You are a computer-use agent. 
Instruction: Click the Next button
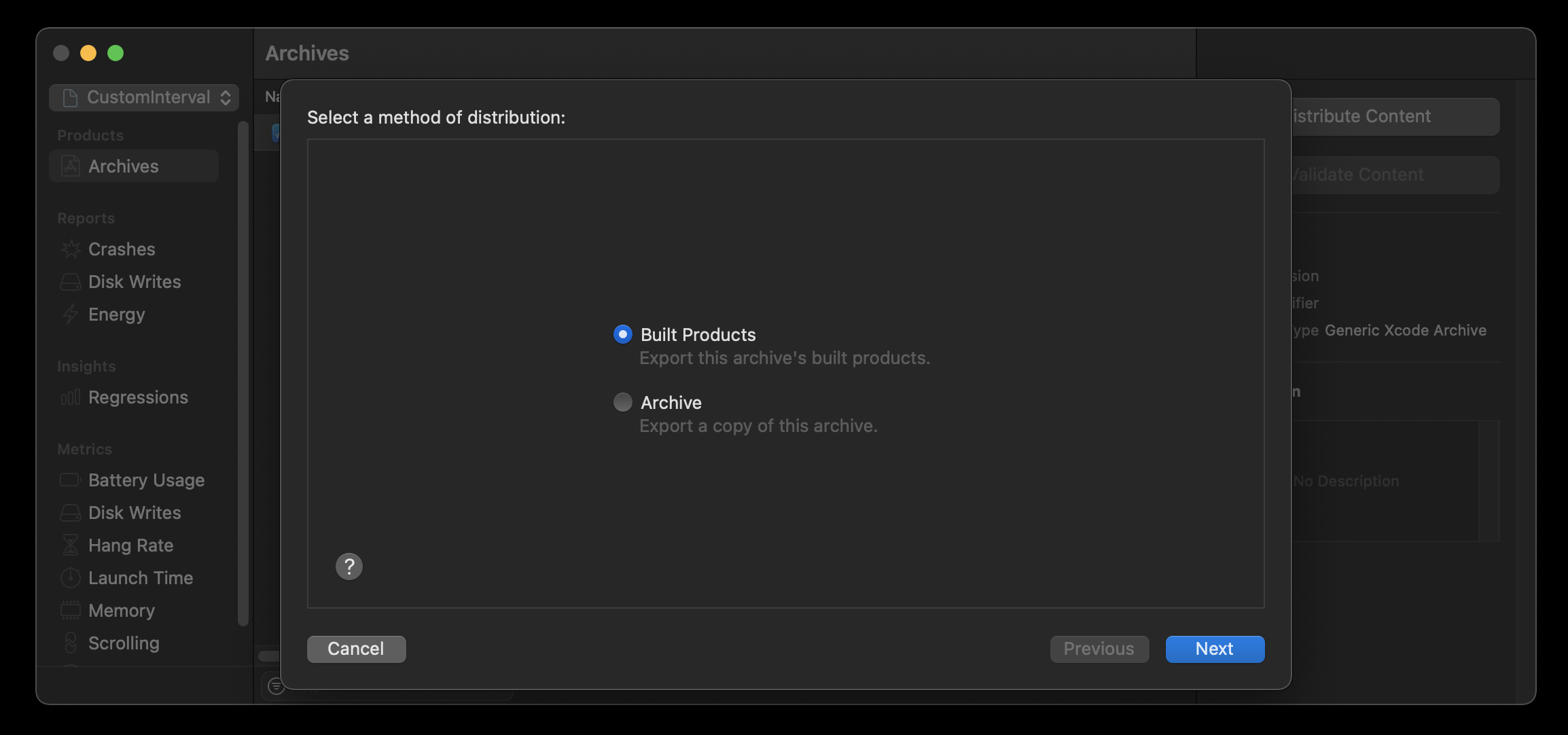(x=1214, y=648)
